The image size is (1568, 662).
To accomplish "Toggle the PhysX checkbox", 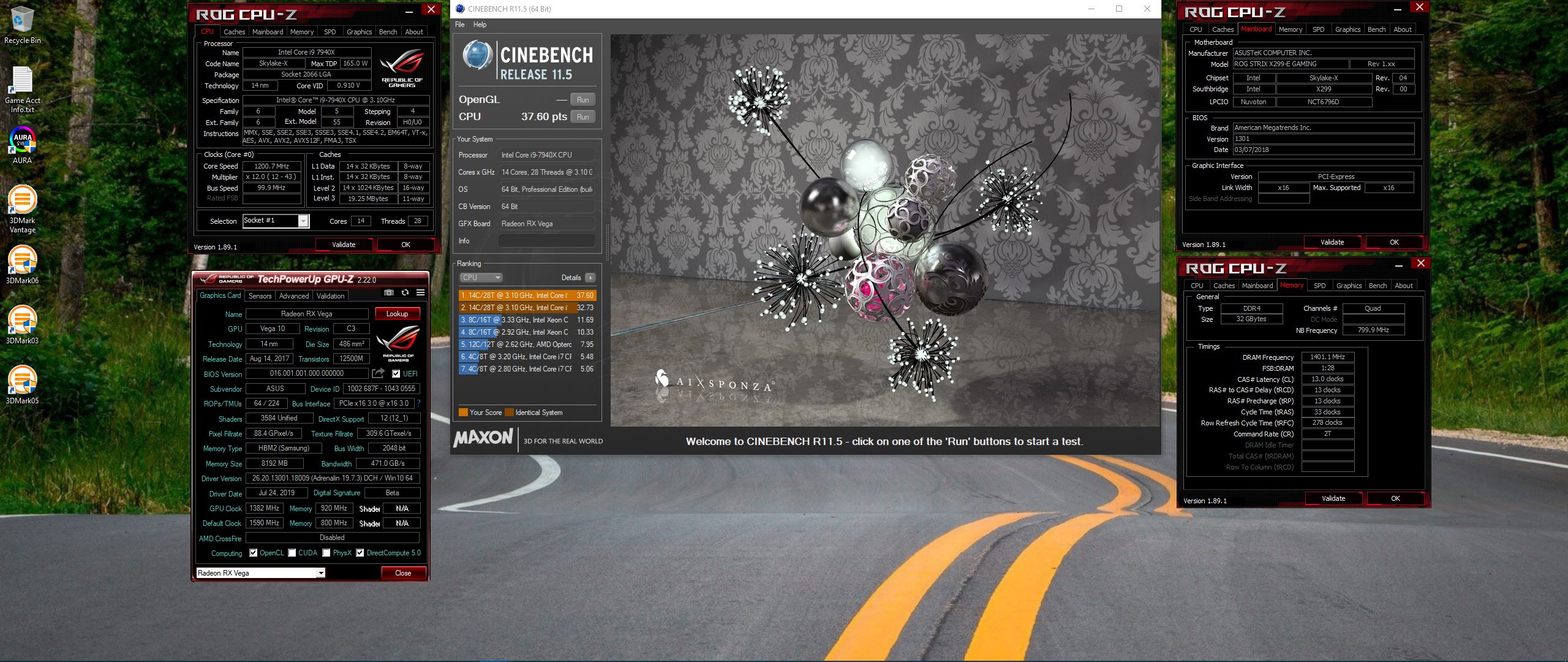I will pos(326,553).
